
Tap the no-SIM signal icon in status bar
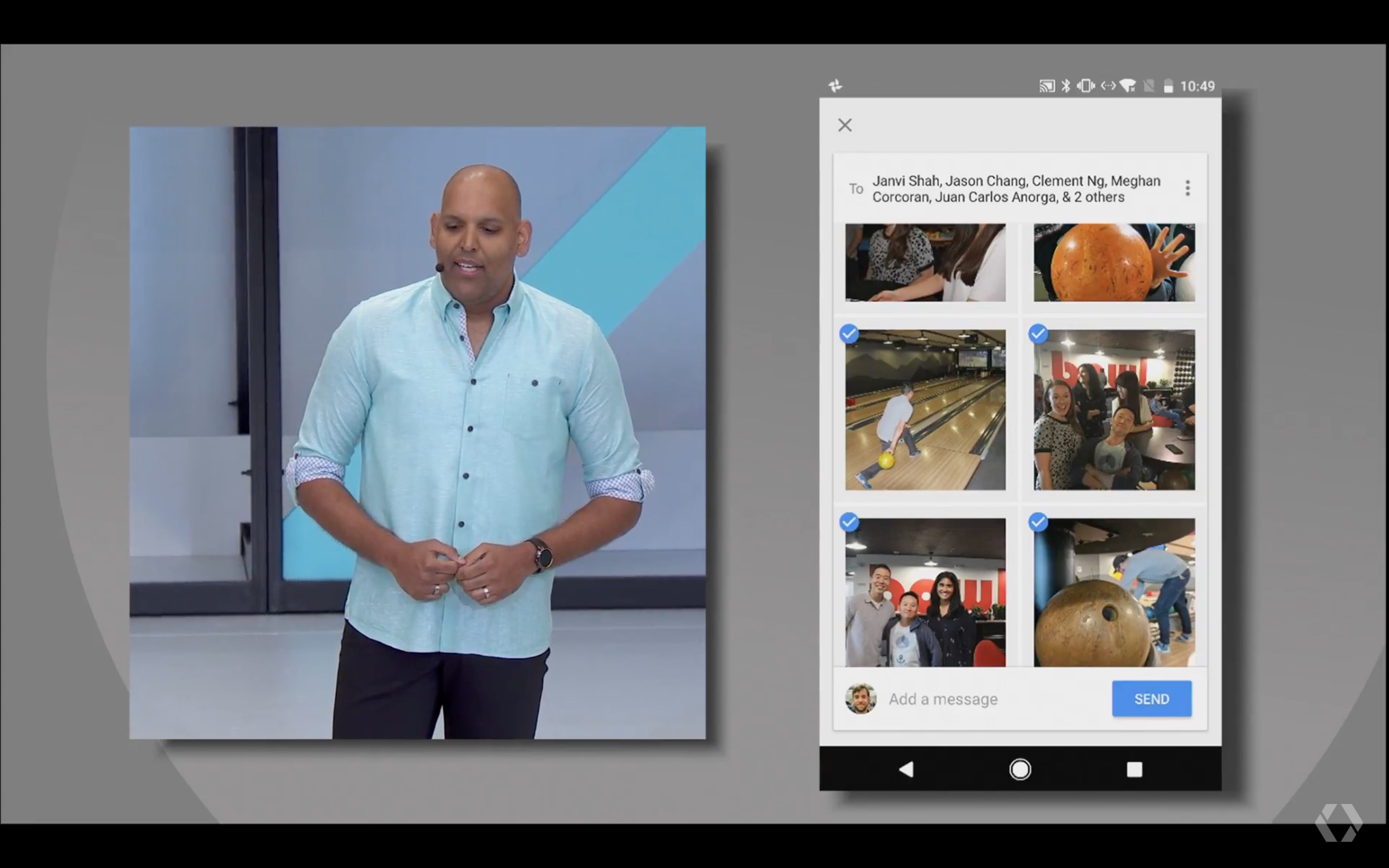point(1149,86)
